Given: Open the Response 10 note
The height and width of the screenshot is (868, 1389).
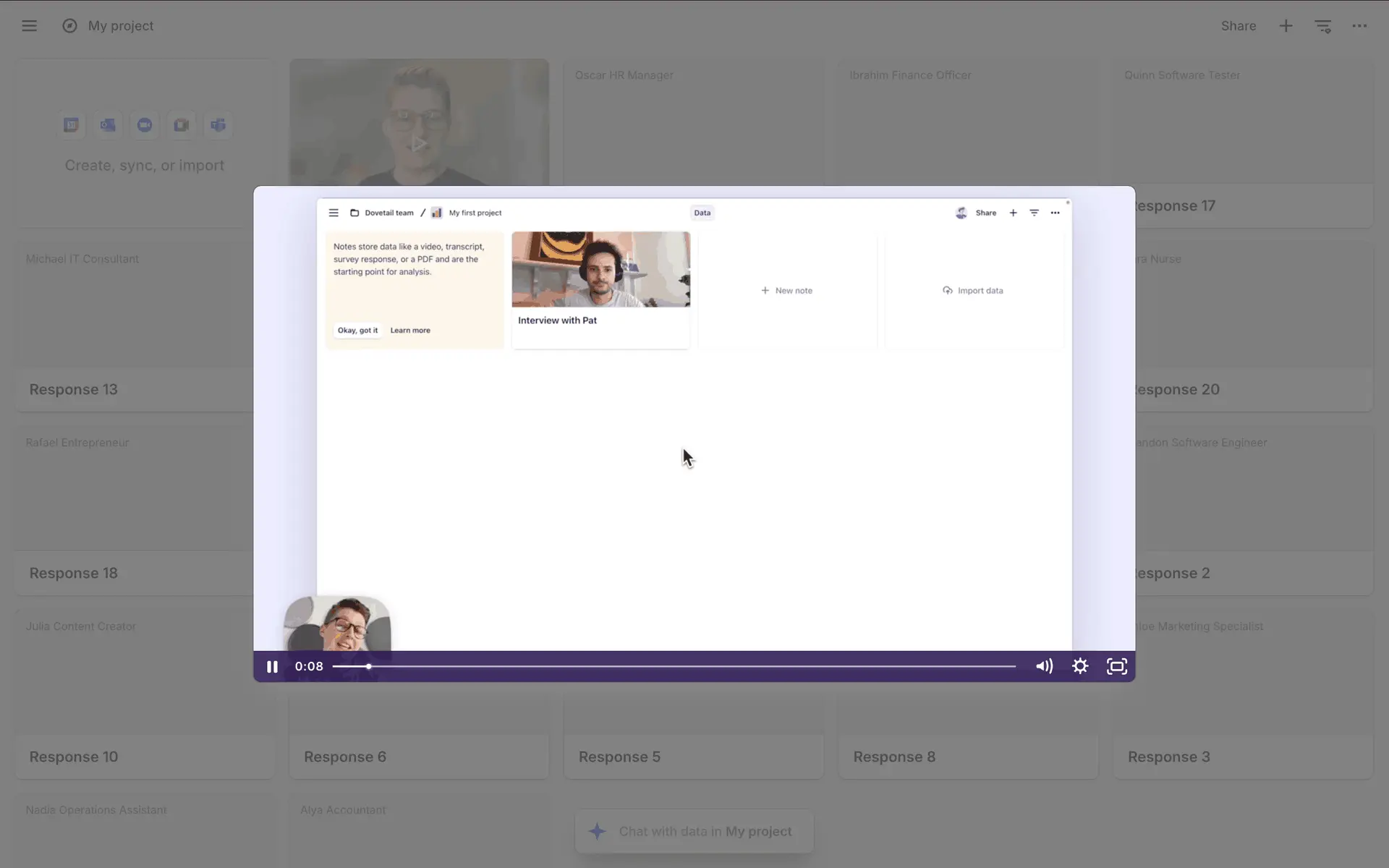Looking at the screenshot, I should pyautogui.click(x=73, y=757).
